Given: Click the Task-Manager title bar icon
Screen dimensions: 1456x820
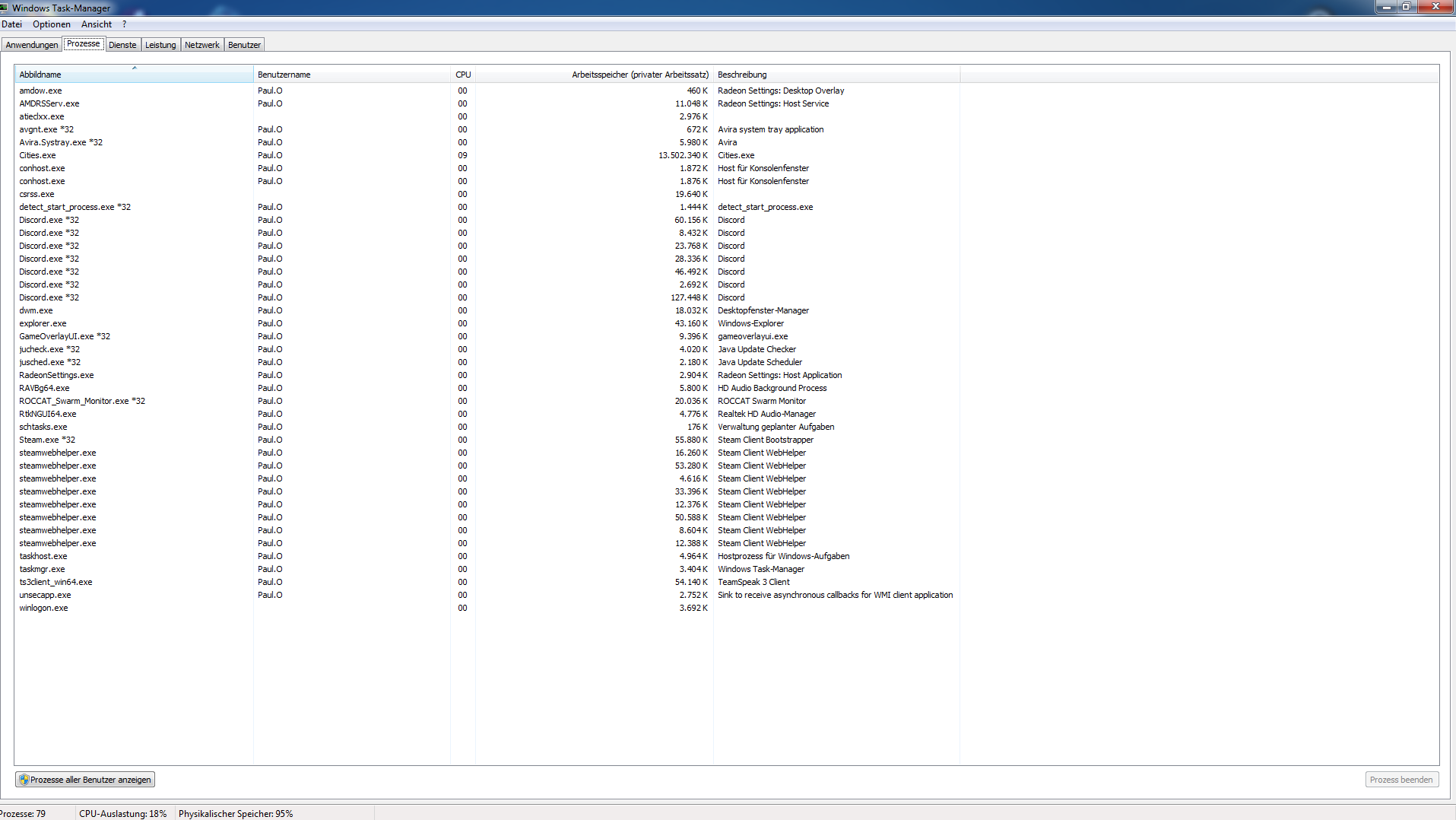Looking at the screenshot, I should tap(5, 8).
